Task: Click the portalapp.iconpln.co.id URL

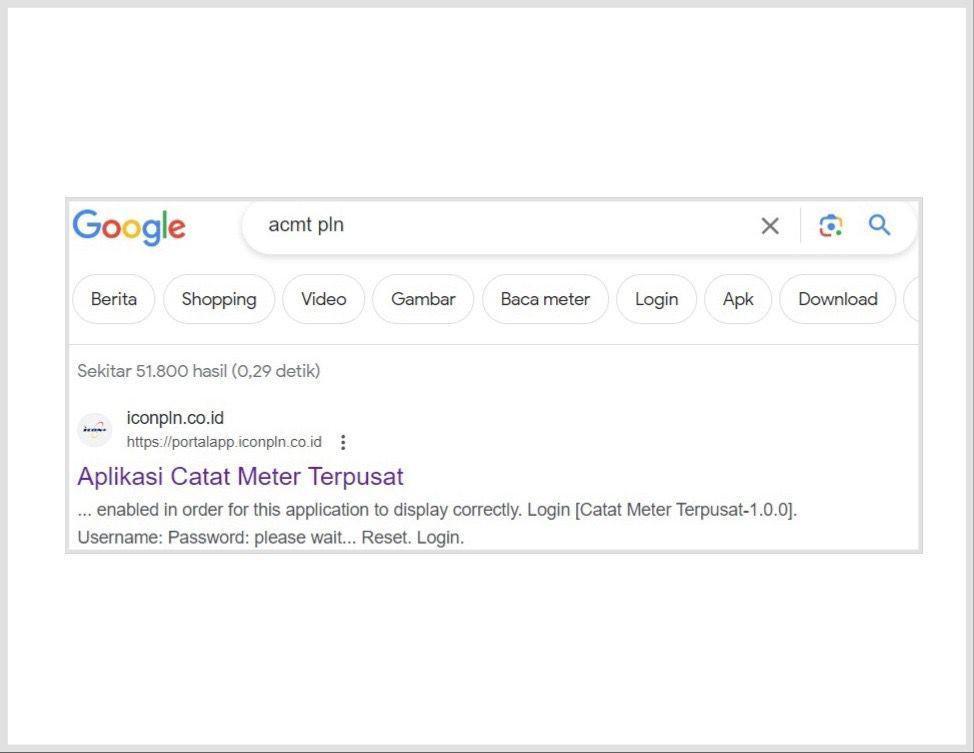Action: coord(224,442)
